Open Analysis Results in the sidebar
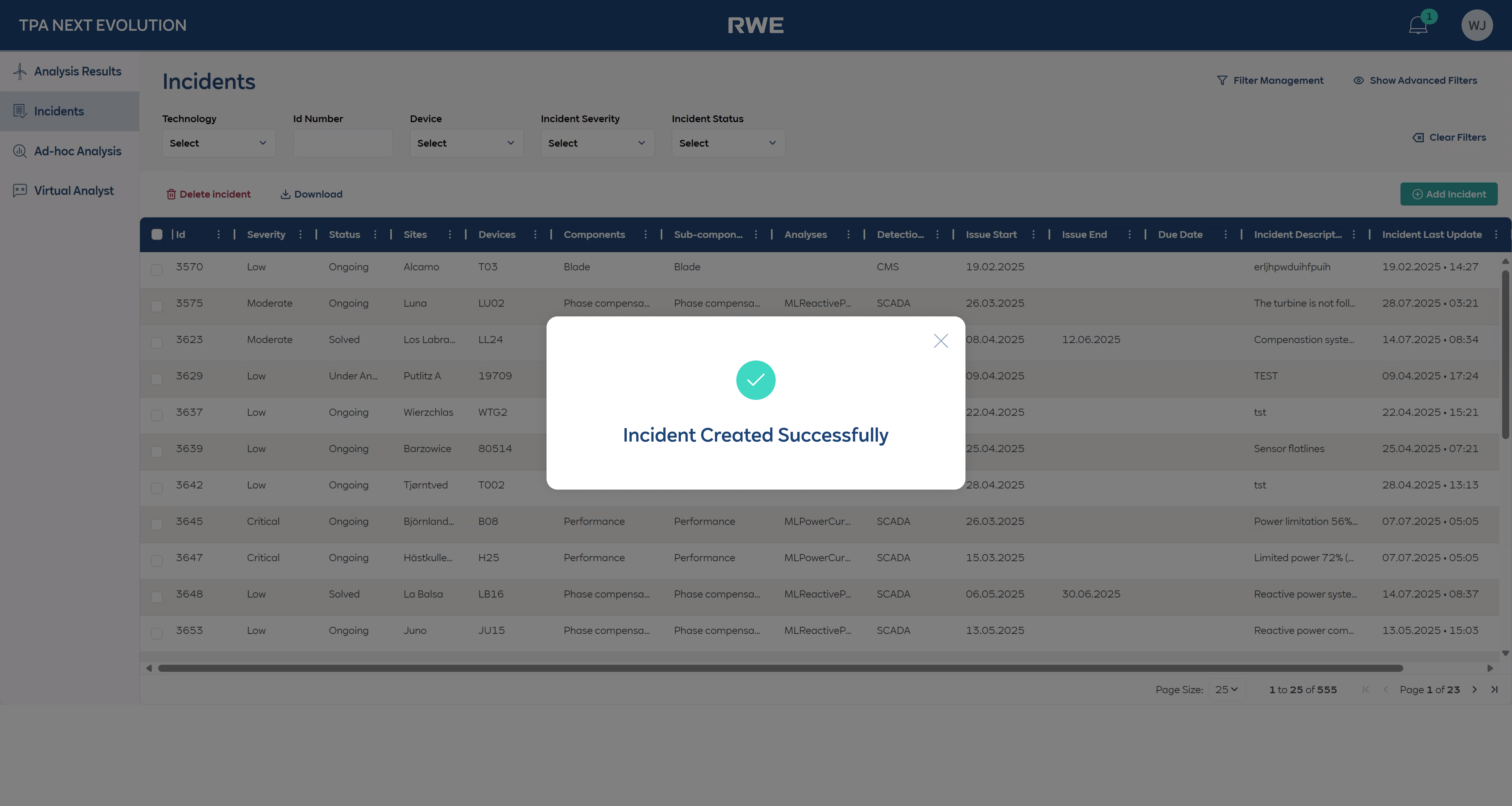1512x806 pixels. click(69, 71)
